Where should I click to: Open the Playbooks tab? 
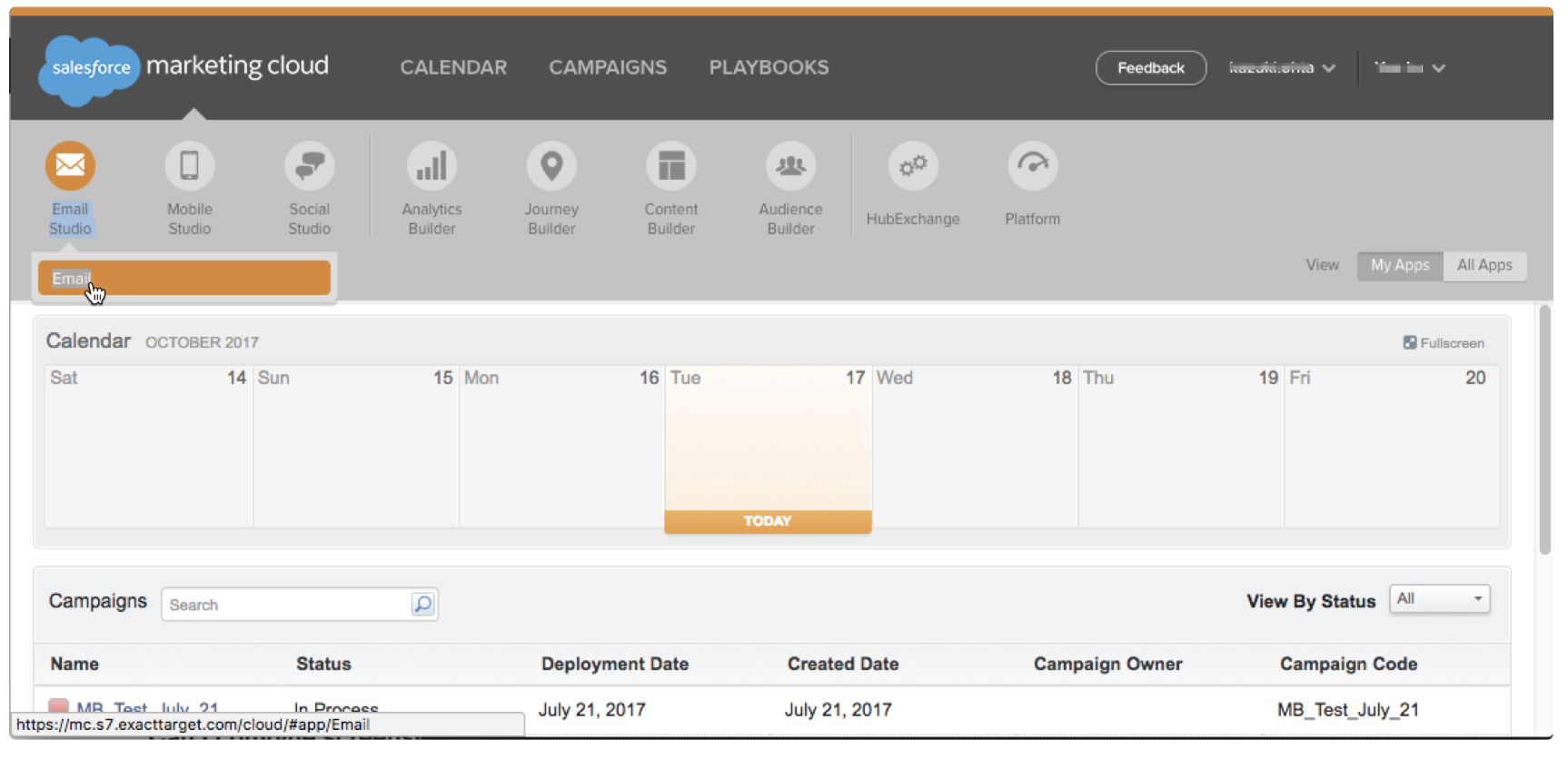pos(769,68)
